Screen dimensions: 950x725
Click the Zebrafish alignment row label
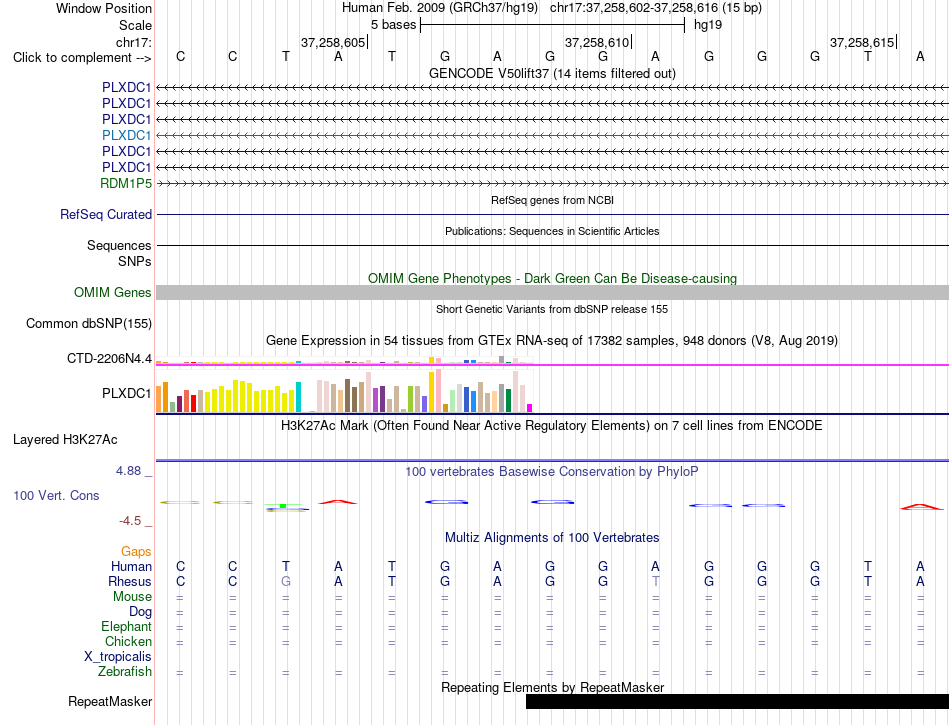[x=125, y=672]
